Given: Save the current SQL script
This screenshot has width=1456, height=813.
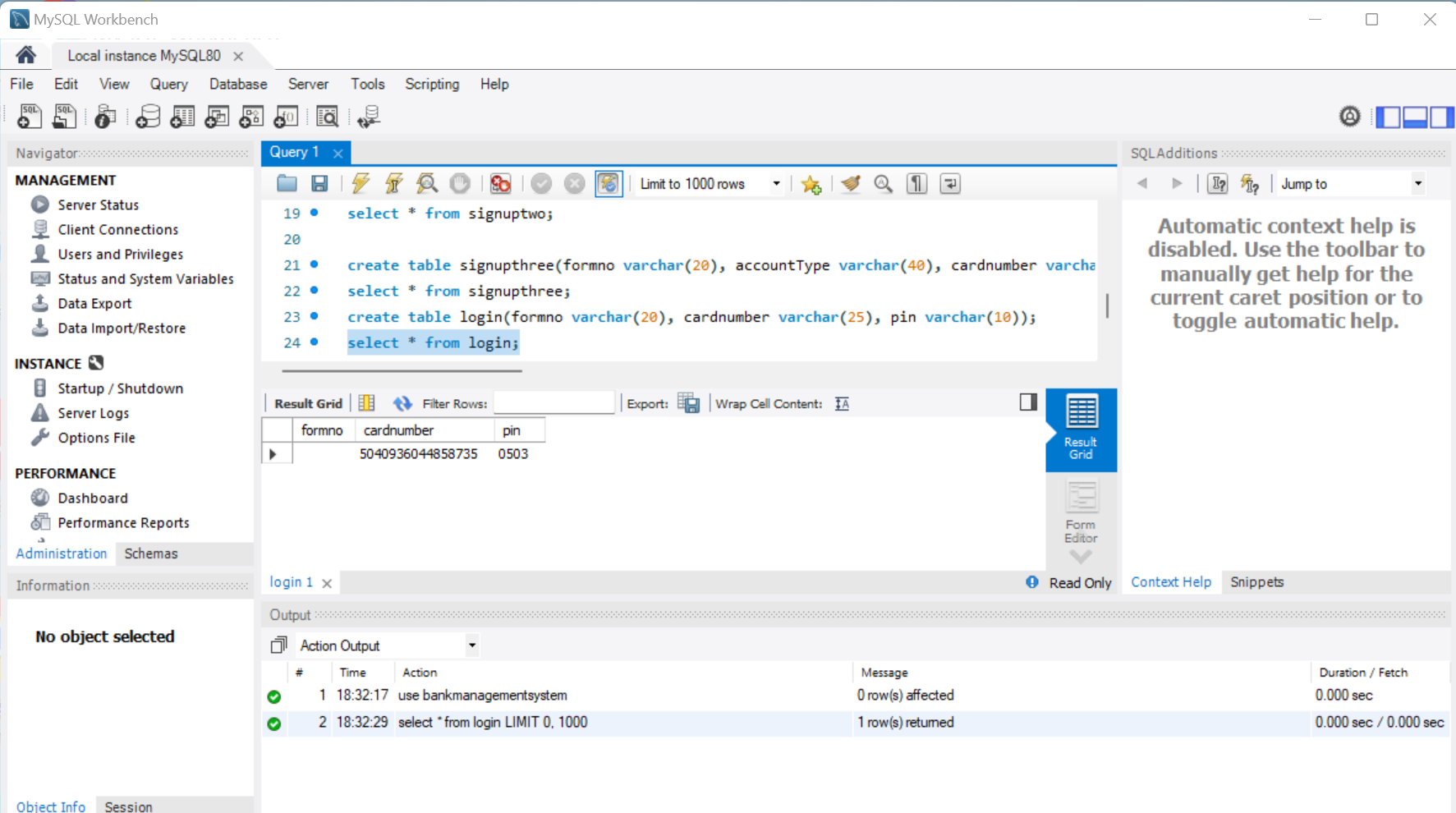Looking at the screenshot, I should tap(320, 183).
